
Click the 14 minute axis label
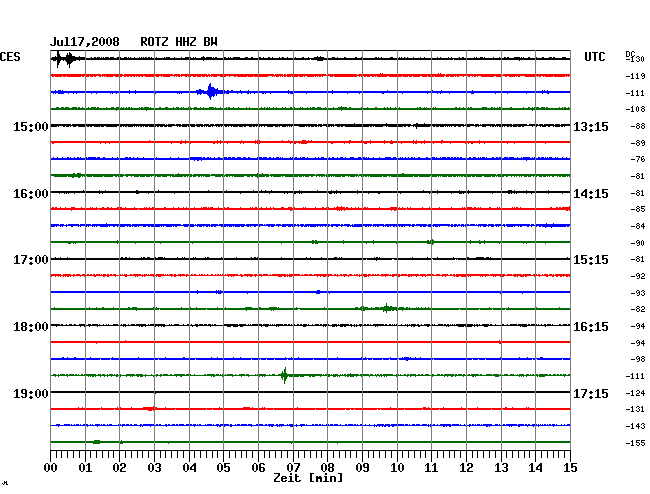[x=535, y=468]
